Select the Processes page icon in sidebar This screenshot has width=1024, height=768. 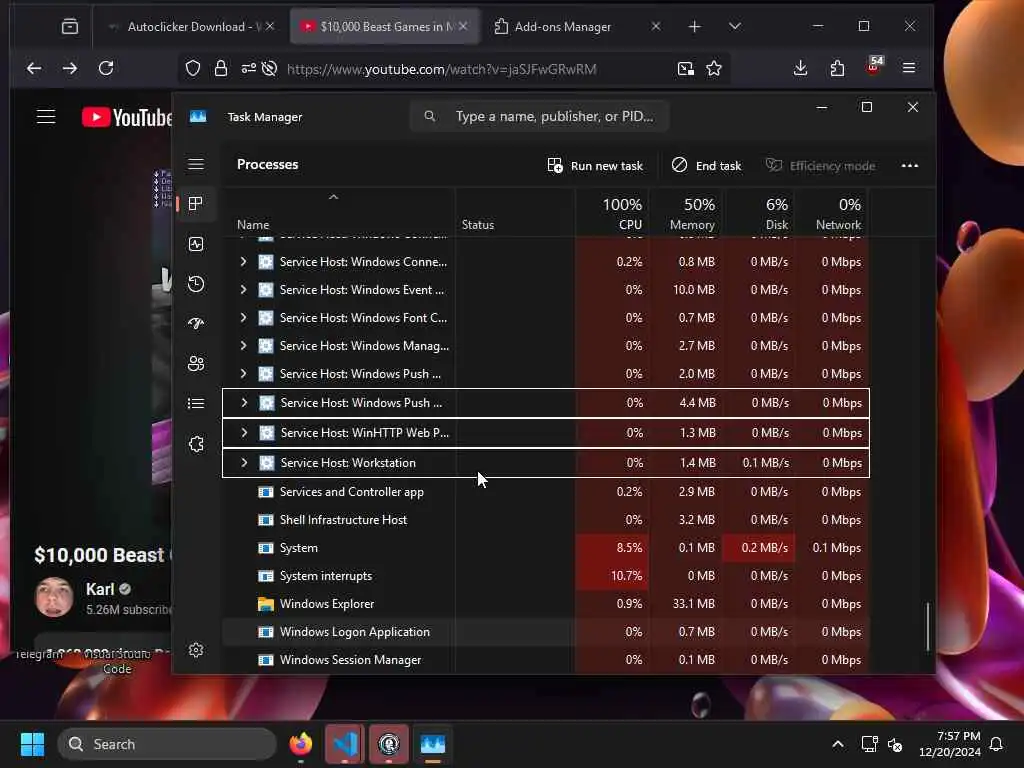pos(196,204)
